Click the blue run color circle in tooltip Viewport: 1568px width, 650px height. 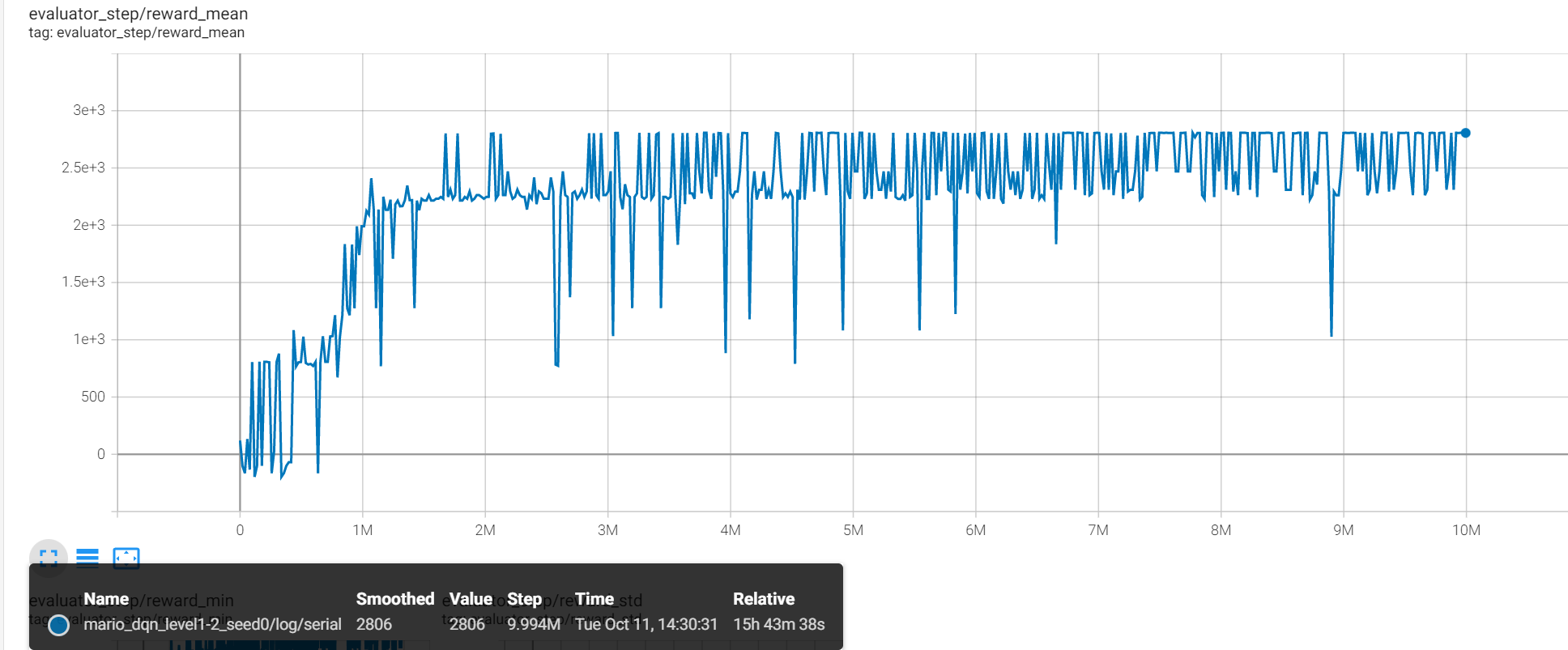tap(58, 625)
